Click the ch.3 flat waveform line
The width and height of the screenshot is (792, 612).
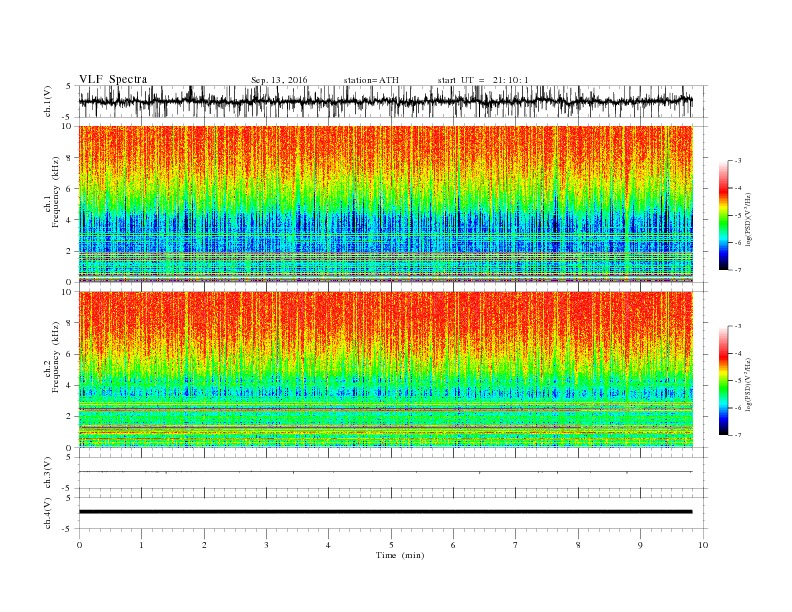386,472
